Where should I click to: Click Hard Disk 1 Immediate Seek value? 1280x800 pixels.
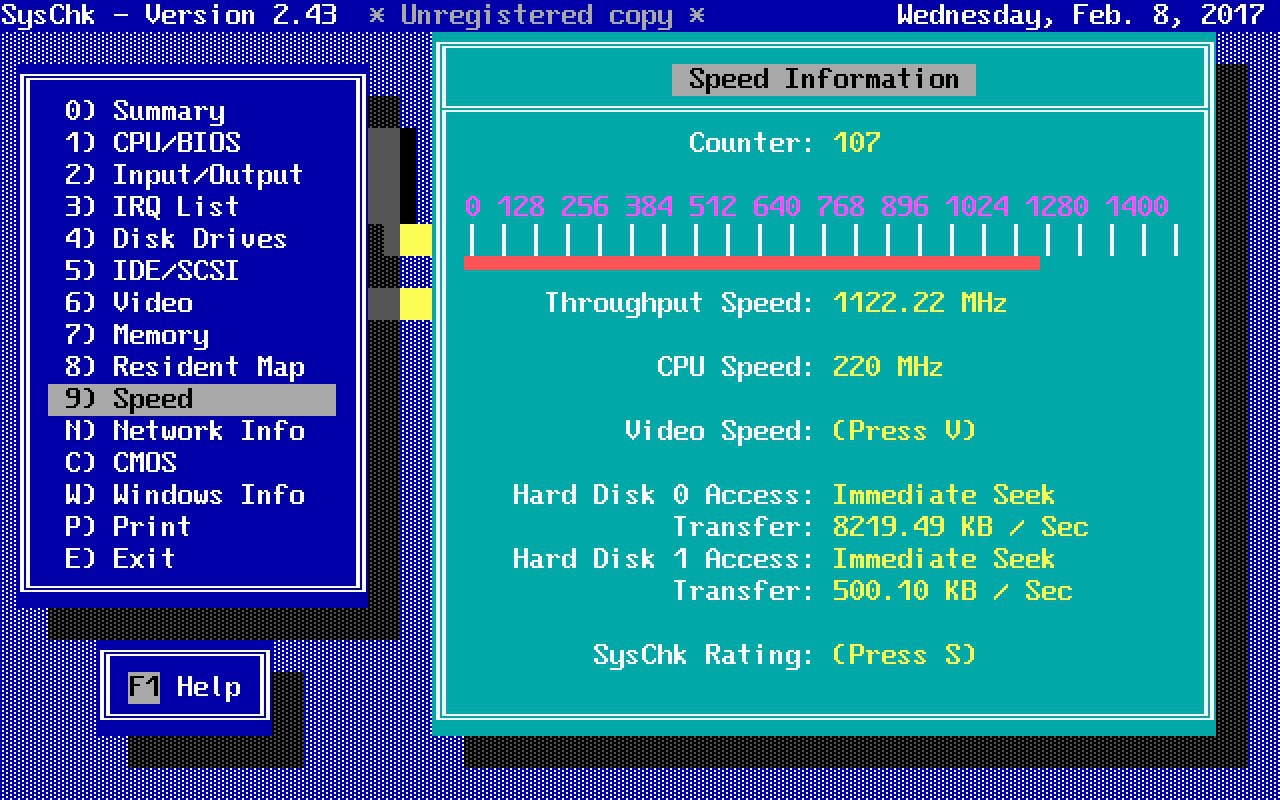[944, 559]
